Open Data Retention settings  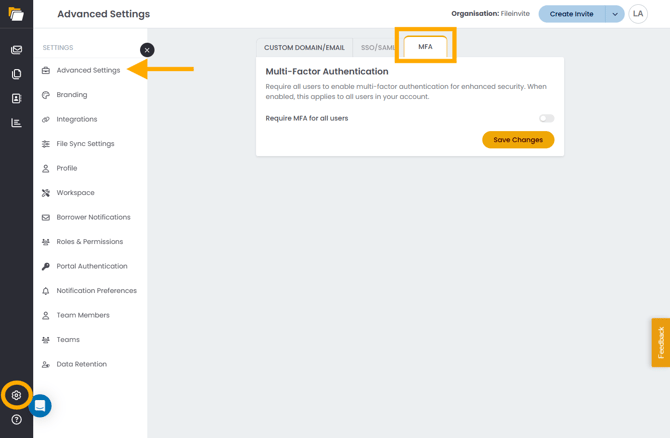(81, 364)
